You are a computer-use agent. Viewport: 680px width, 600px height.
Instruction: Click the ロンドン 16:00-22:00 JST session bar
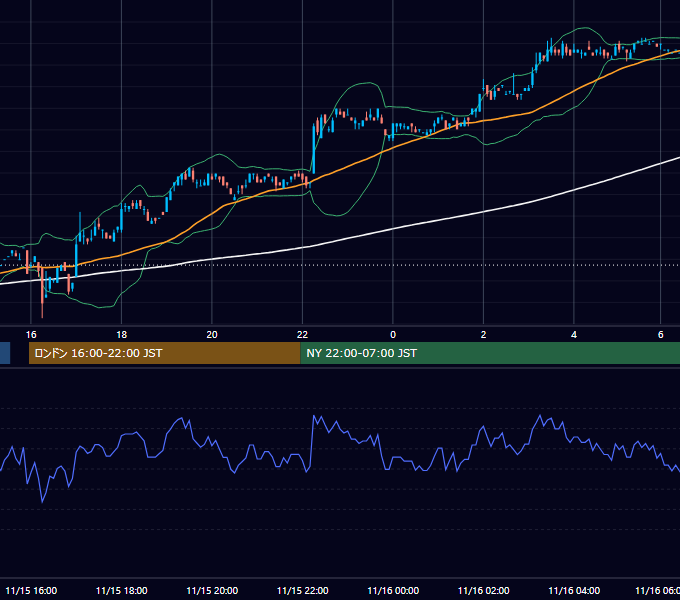[164, 353]
